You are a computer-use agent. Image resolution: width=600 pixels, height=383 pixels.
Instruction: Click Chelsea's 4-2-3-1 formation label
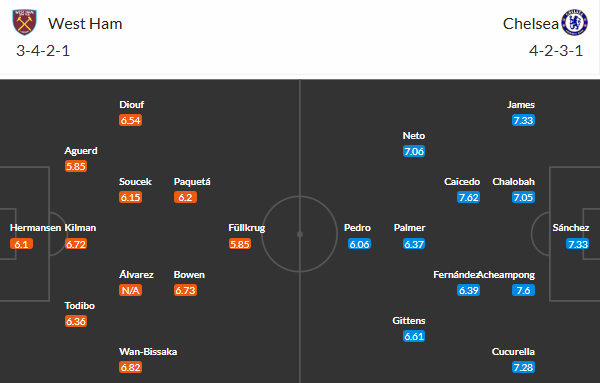click(556, 51)
